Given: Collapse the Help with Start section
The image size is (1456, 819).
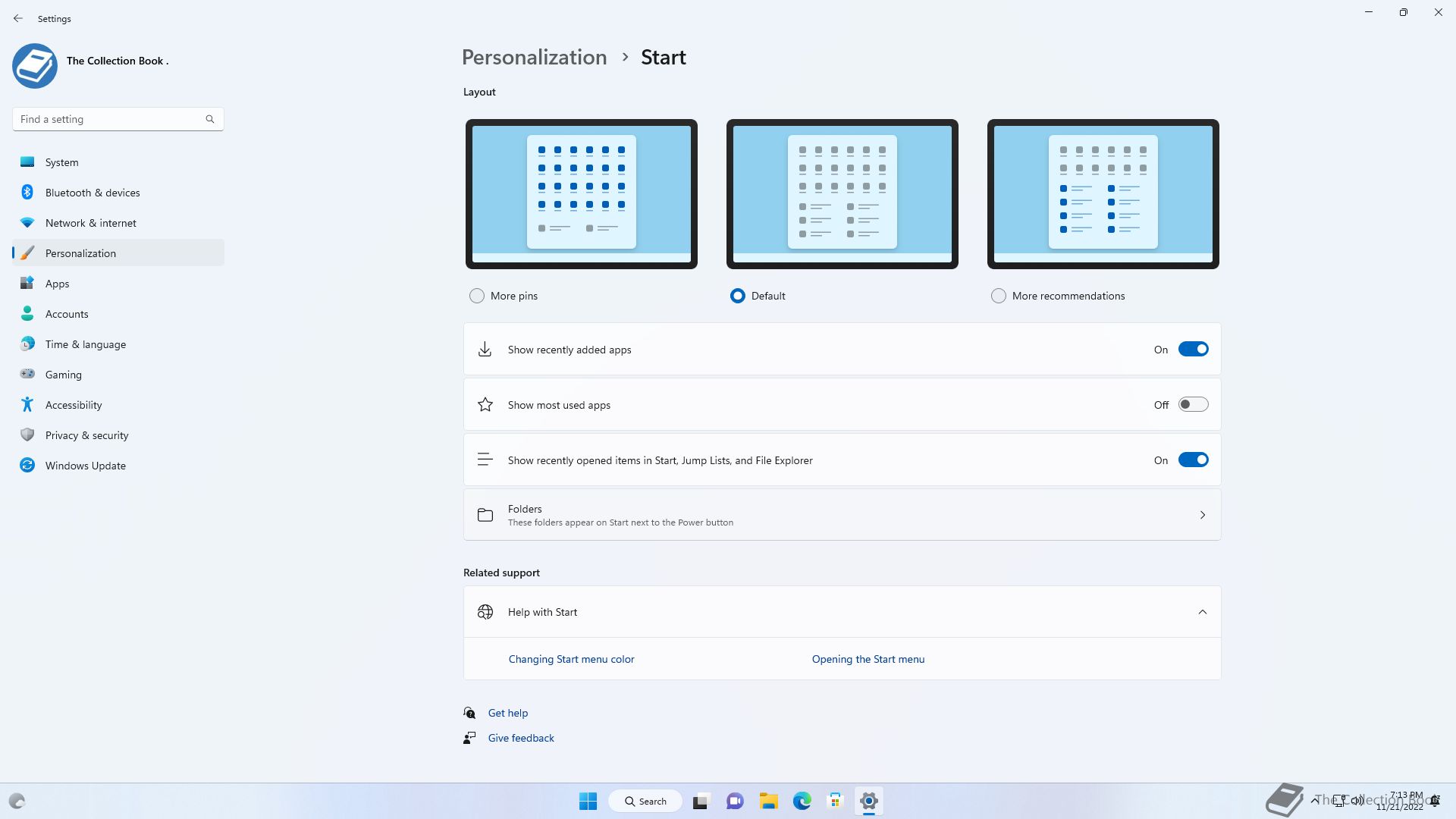Looking at the screenshot, I should pyautogui.click(x=1202, y=612).
